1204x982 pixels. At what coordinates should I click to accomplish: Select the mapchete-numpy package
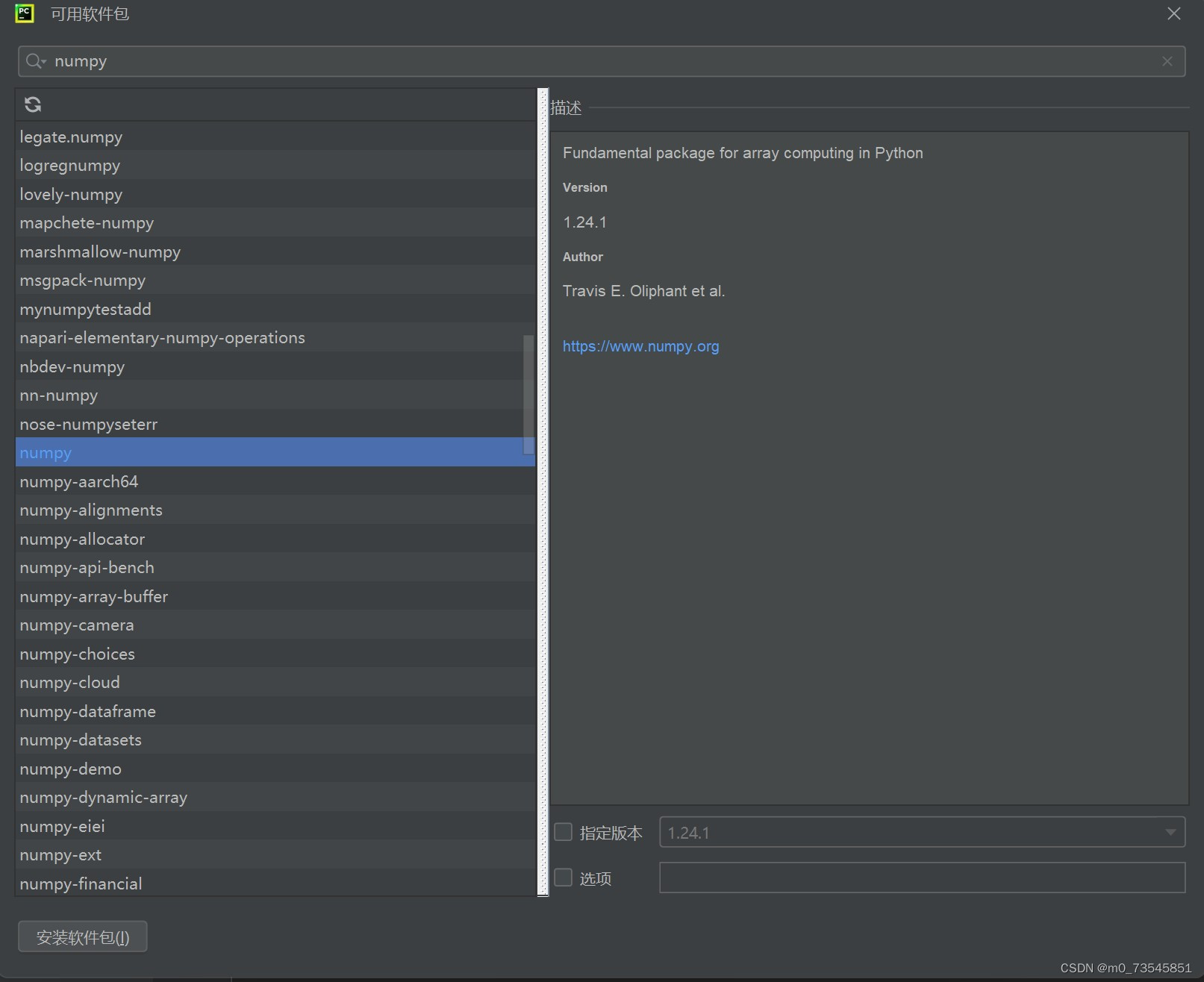coord(275,222)
